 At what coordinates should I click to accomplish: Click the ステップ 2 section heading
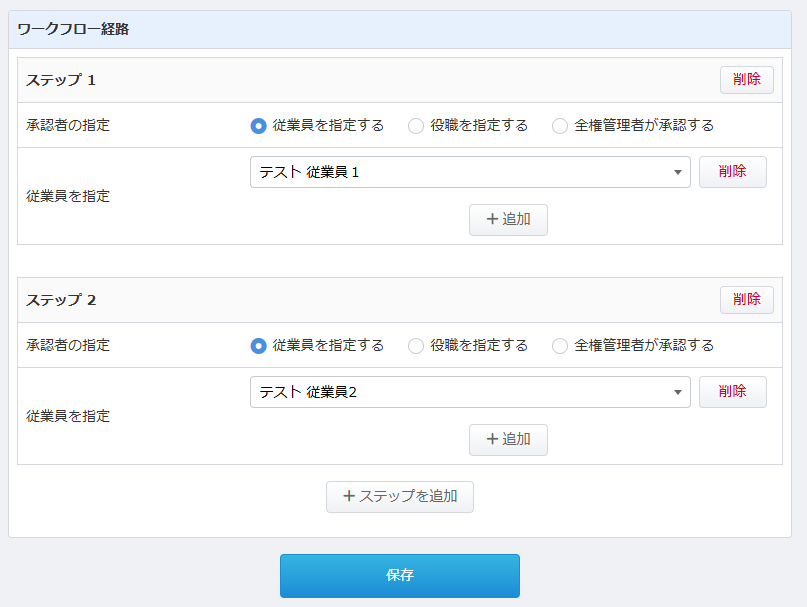click(x=61, y=300)
